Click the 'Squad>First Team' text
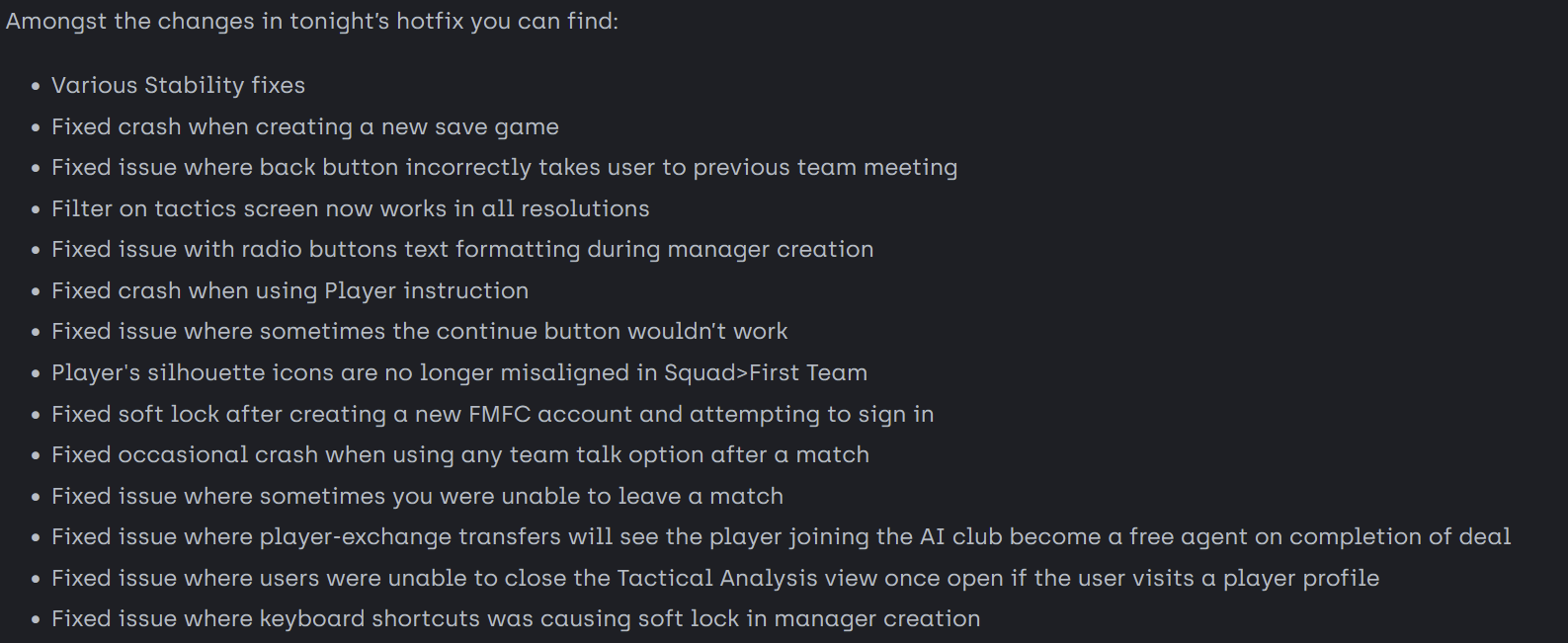Image resolution: width=1568 pixels, height=643 pixels. [765, 373]
